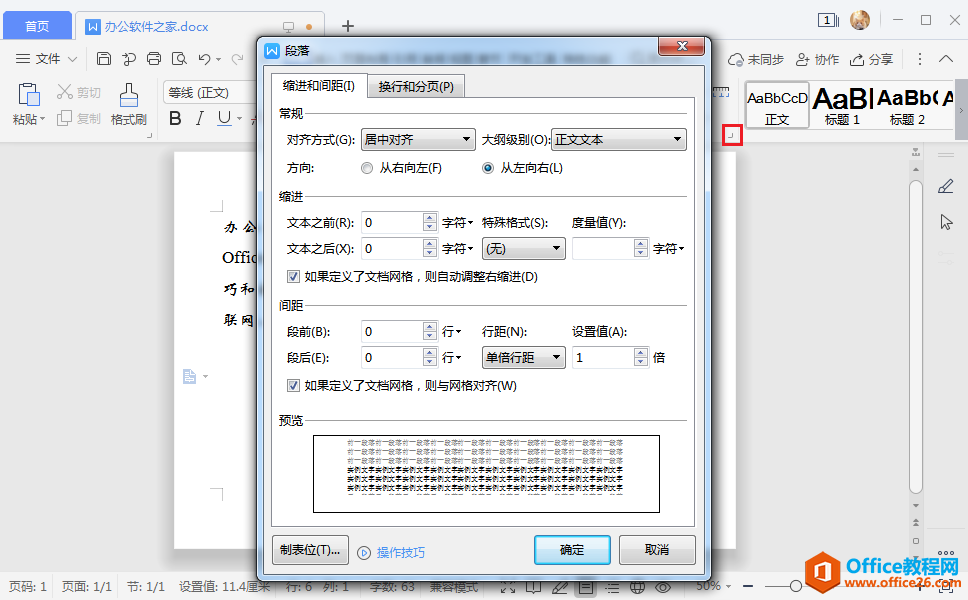This screenshot has width=968, height=600.
Task: Toggle auto-adjust right indent checkbox
Action: (294, 277)
